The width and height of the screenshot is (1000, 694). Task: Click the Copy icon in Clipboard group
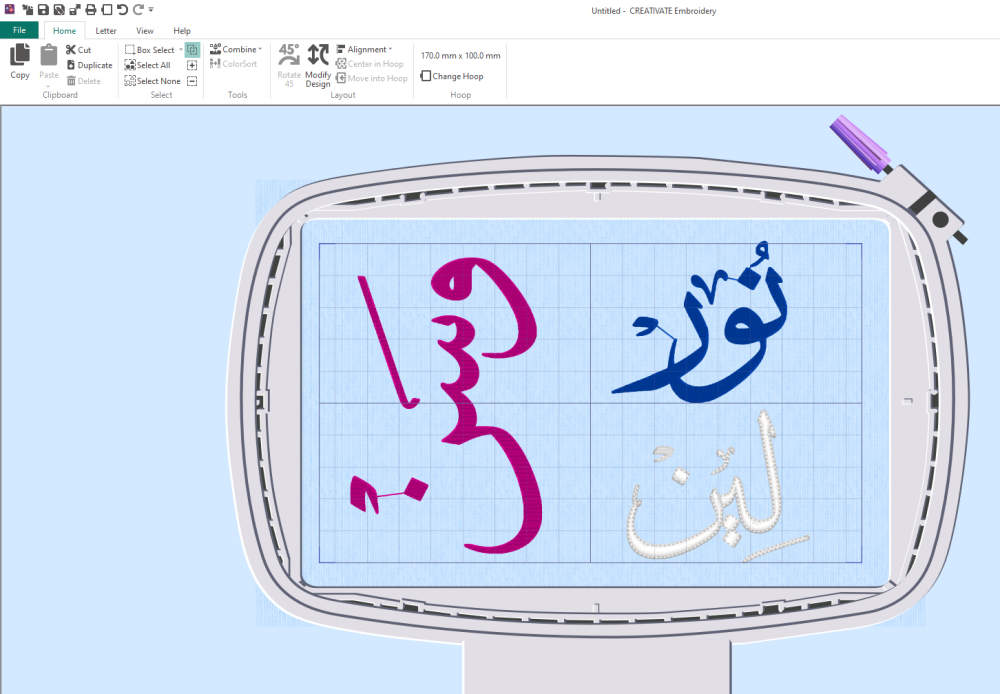pyautogui.click(x=19, y=61)
